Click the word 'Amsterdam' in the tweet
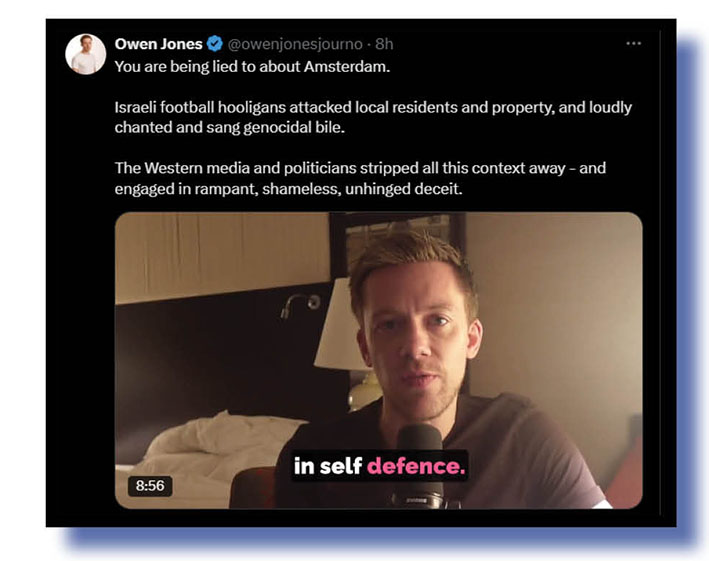709x561 pixels. (x=346, y=67)
